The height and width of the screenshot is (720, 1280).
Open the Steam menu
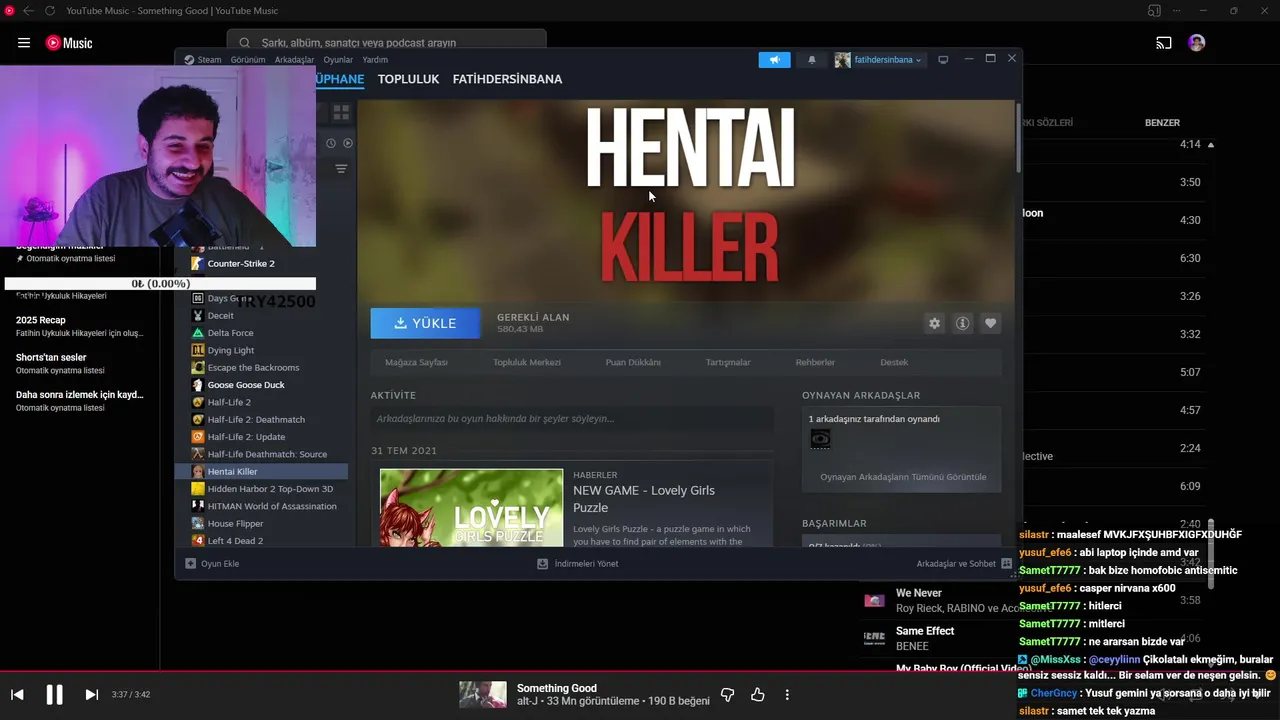click(x=203, y=60)
